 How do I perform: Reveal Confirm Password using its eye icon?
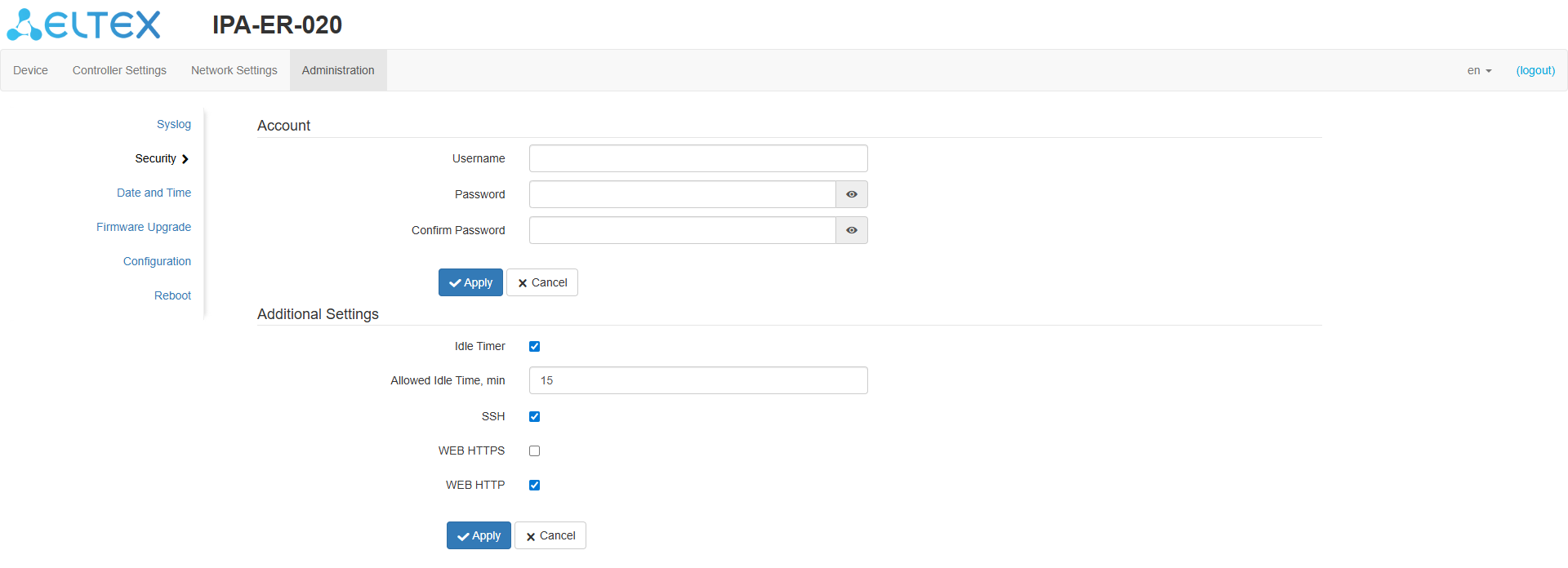tap(851, 230)
